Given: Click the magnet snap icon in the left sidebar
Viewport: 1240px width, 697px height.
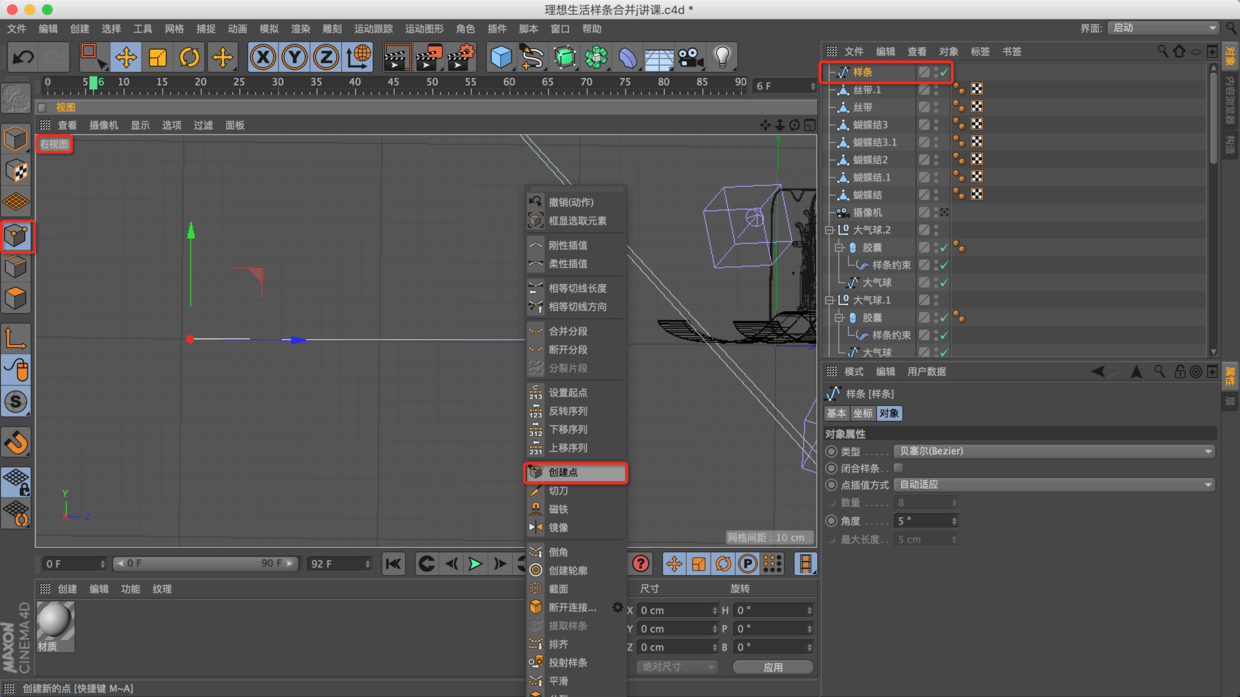Looking at the screenshot, I should pyautogui.click(x=16, y=442).
